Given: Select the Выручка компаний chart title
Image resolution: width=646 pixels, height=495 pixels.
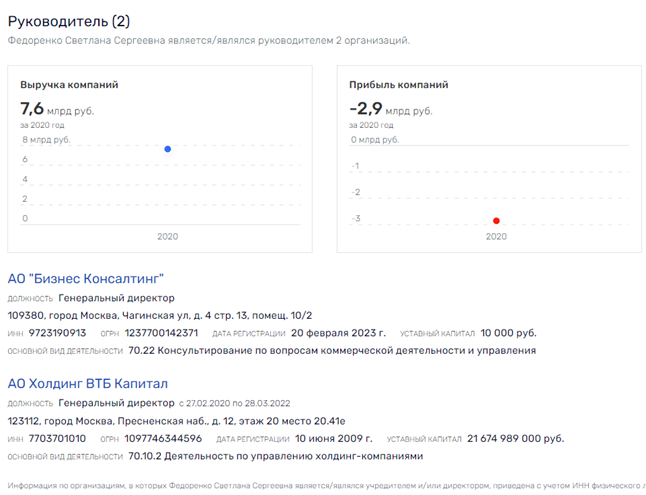Looking at the screenshot, I should (69, 85).
